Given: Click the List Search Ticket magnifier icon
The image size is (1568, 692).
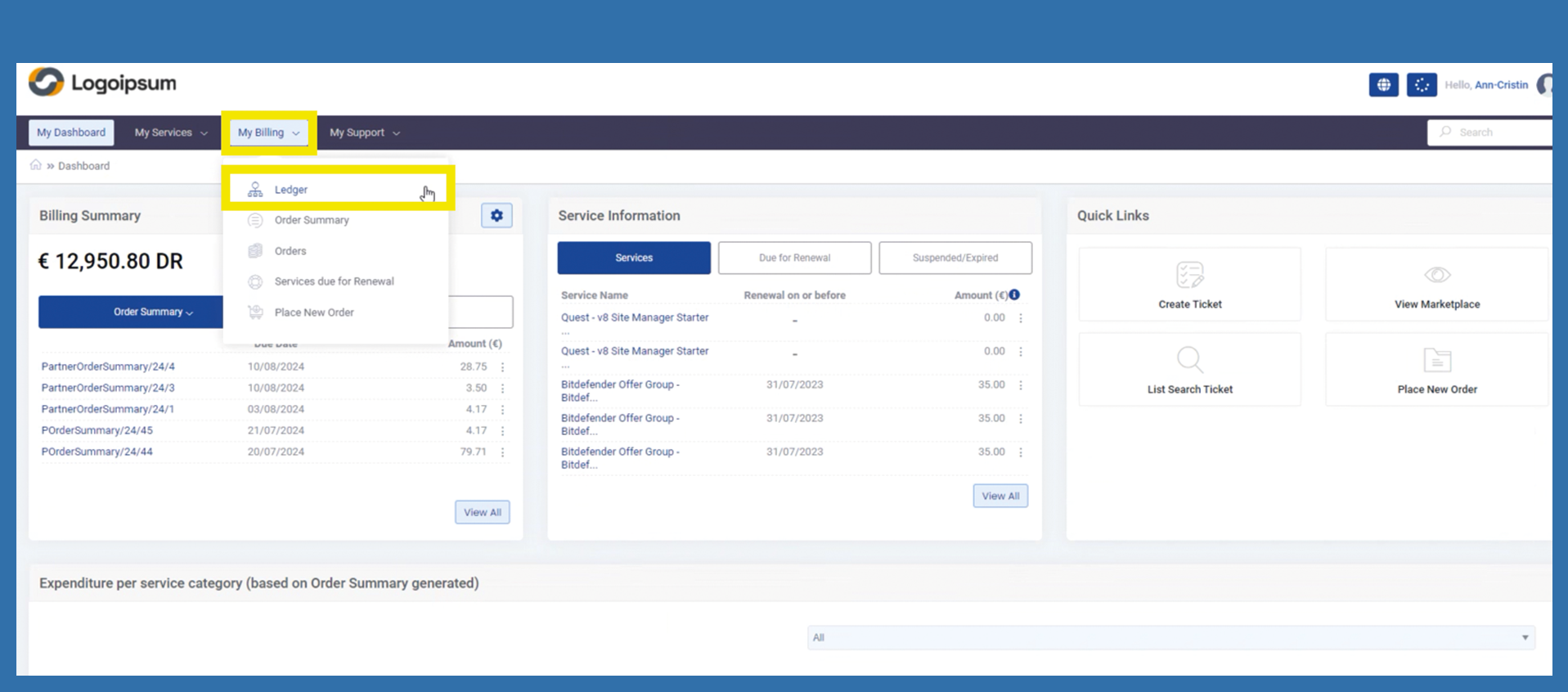Looking at the screenshot, I should coord(1189,360).
